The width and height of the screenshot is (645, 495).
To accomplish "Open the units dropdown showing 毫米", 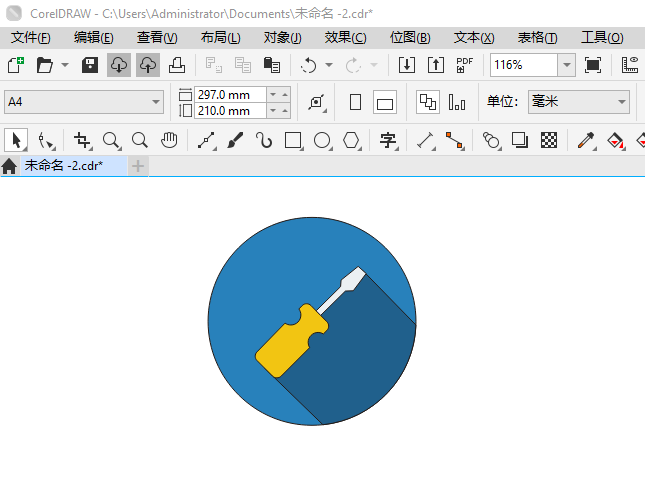I will [x=579, y=102].
